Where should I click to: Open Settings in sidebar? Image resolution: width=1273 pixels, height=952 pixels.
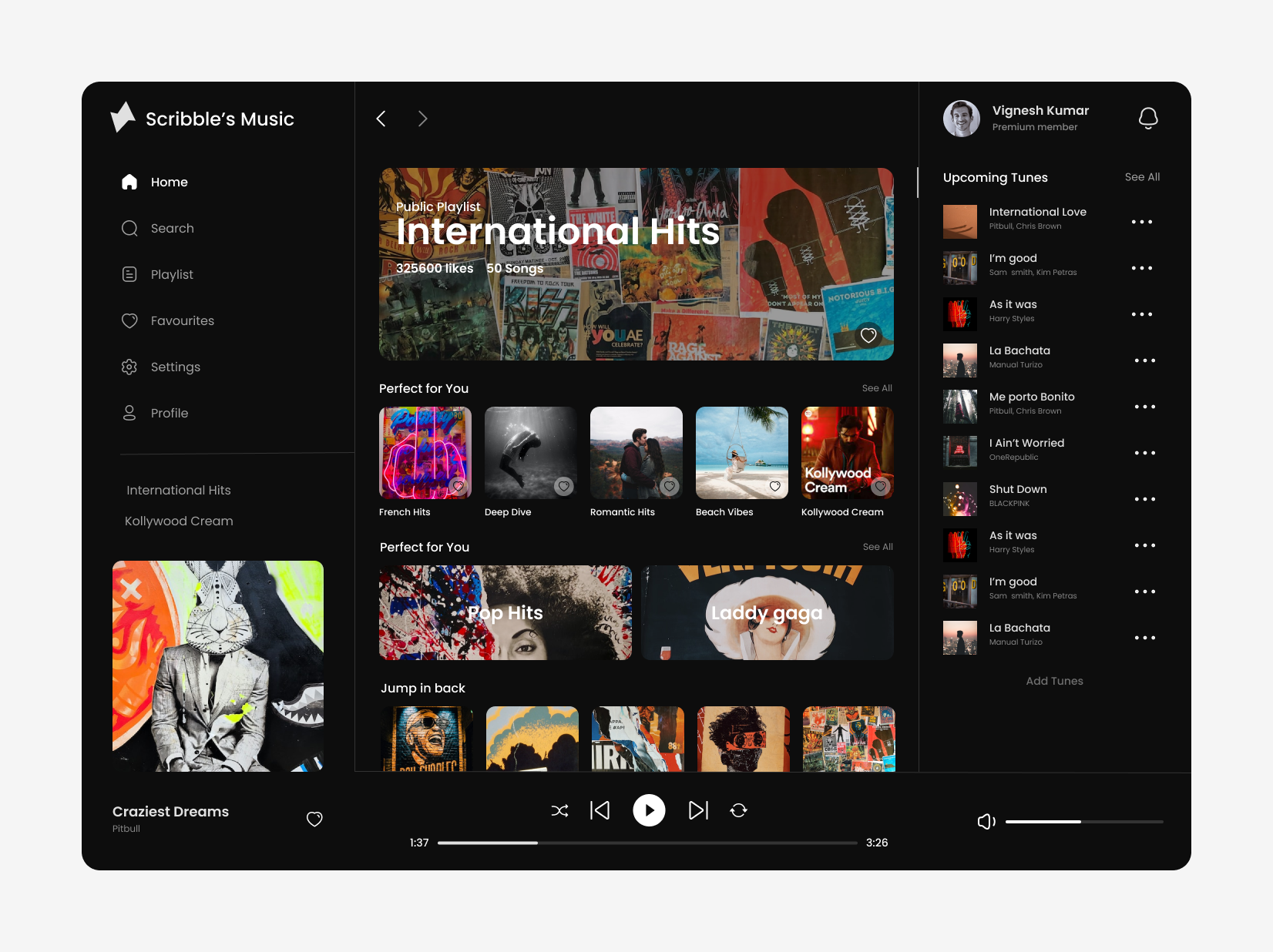[x=161, y=367]
